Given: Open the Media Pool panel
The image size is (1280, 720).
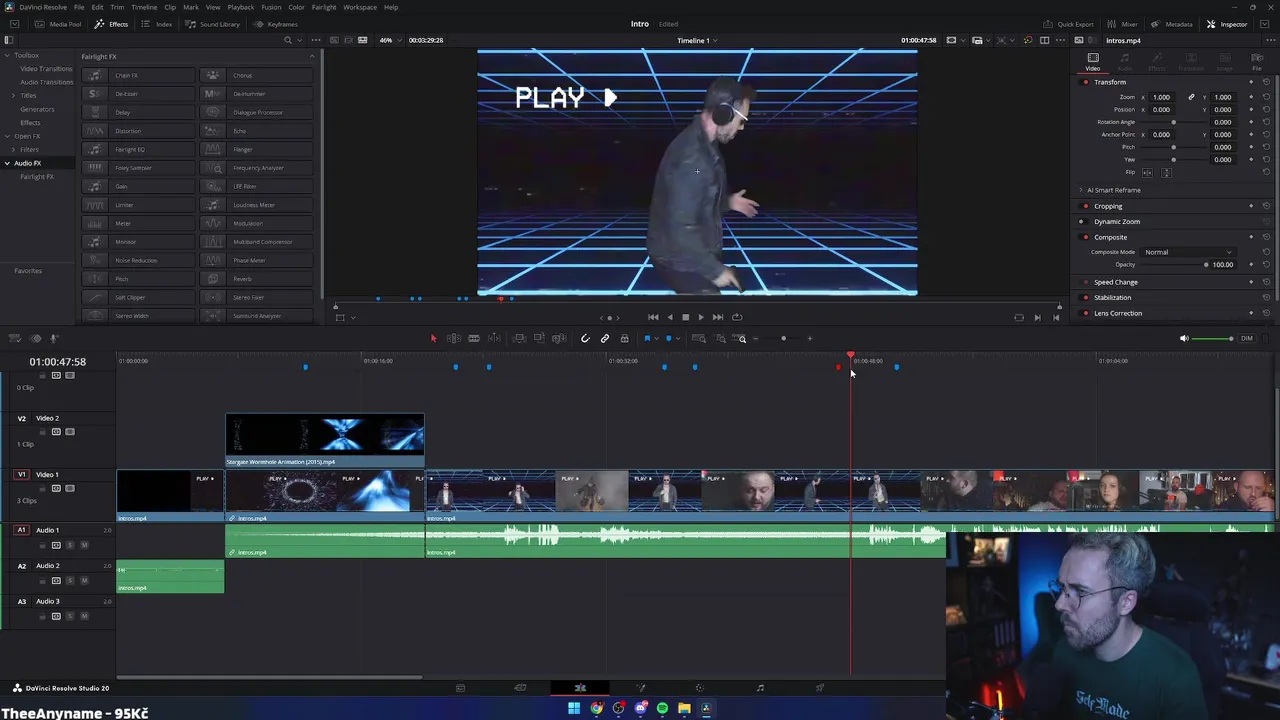Looking at the screenshot, I should (60, 24).
